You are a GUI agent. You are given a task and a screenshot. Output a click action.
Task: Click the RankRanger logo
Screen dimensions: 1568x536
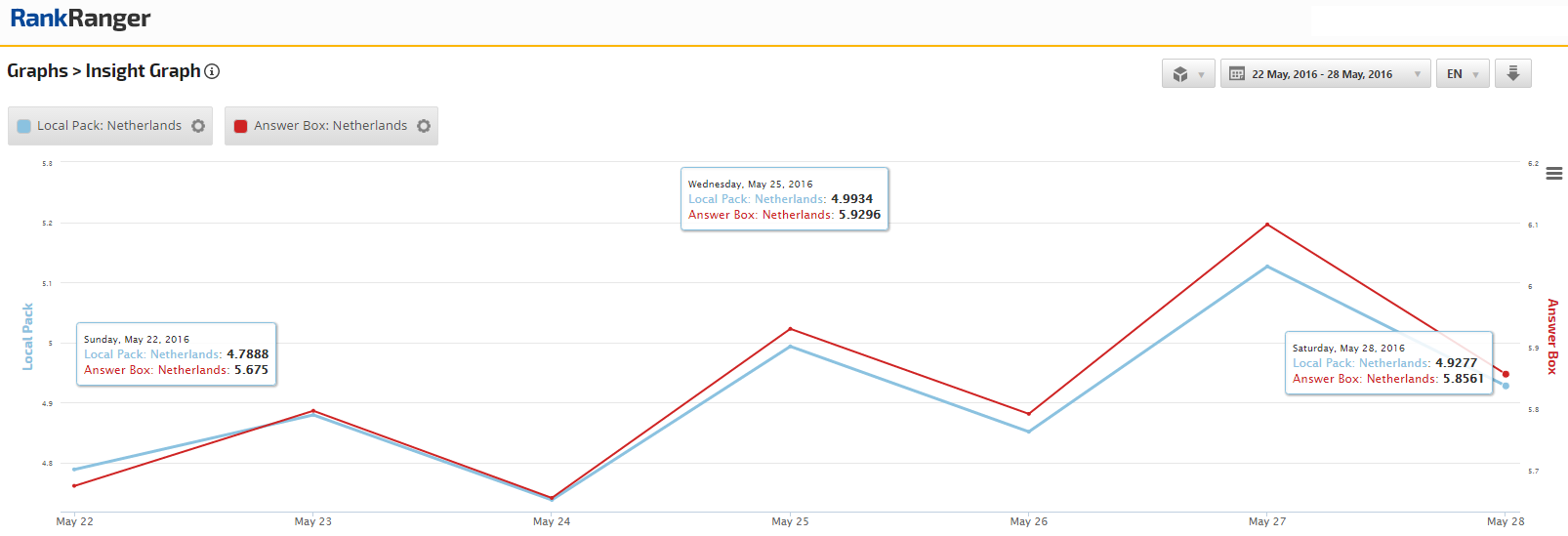pos(80,19)
